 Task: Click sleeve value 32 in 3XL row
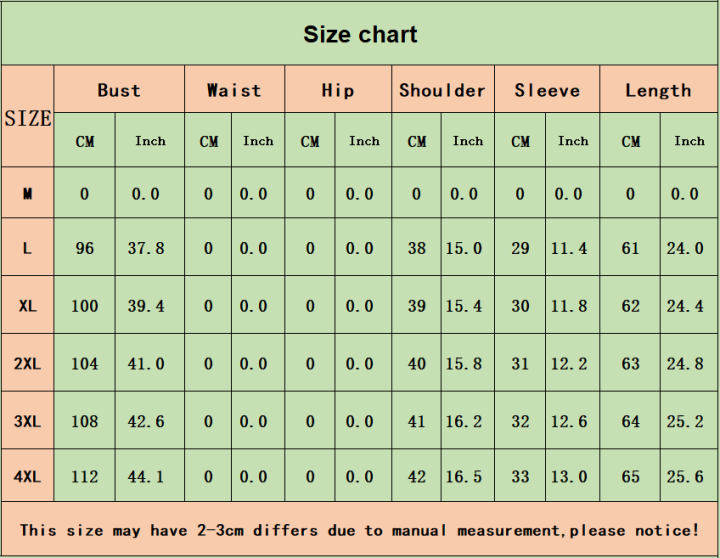click(x=520, y=421)
